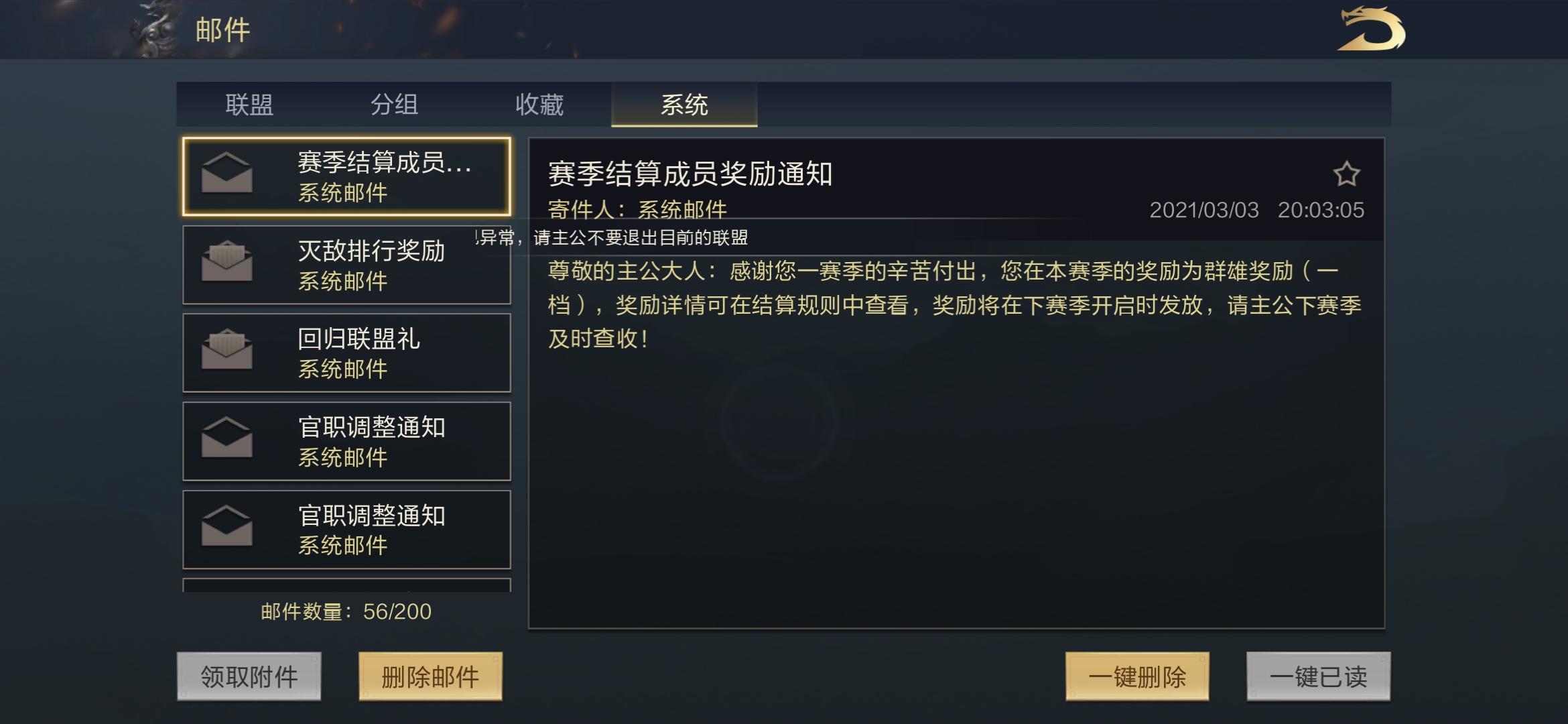
Task: Open the 灭敌排行奖励 mail entry
Action: [x=346, y=265]
